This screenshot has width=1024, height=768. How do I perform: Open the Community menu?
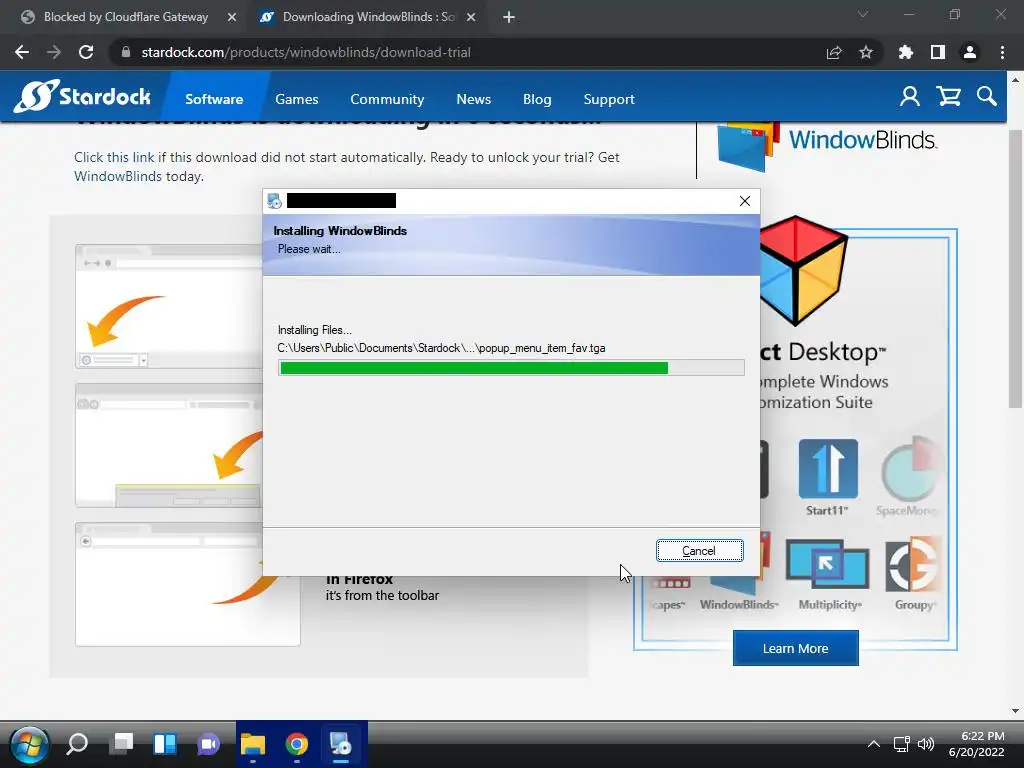pos(387,99)
